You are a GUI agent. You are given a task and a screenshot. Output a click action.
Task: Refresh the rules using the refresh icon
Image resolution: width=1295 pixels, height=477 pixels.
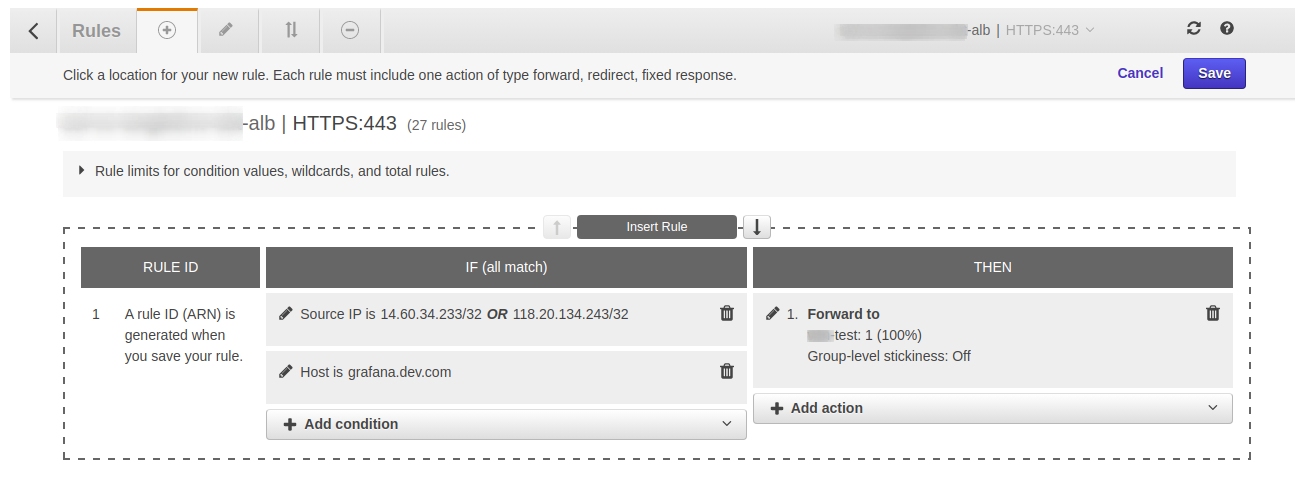(x=1194, y=29)
